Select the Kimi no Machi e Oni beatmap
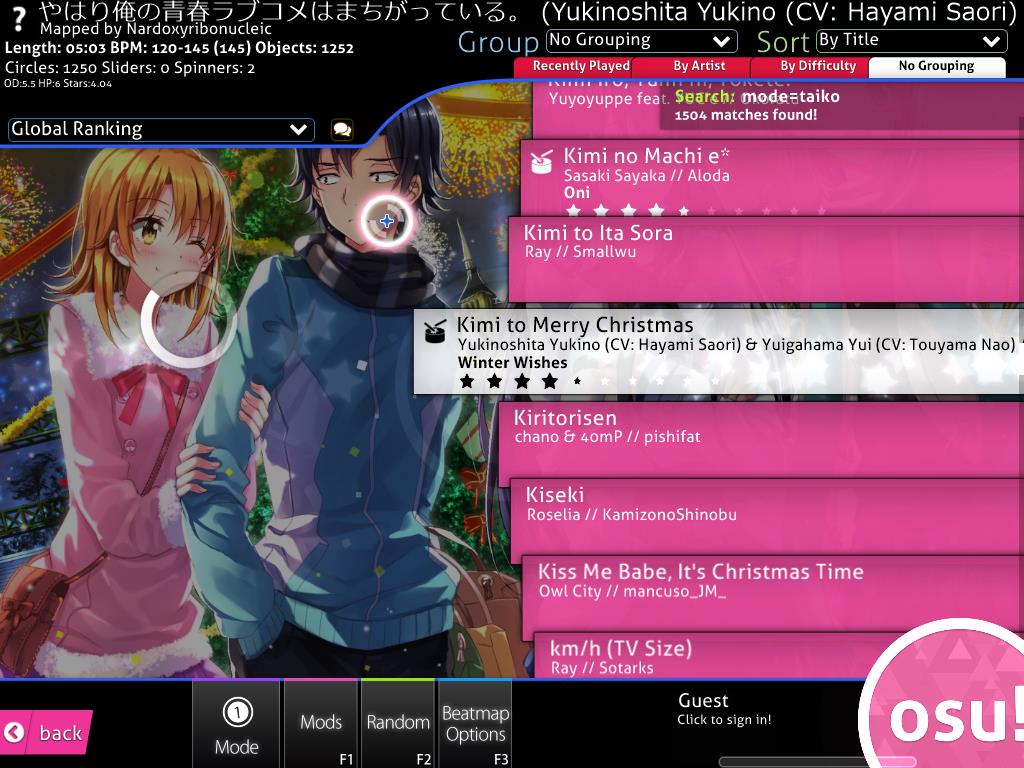The image size is (1024, 768). click(x=772, y=178)
